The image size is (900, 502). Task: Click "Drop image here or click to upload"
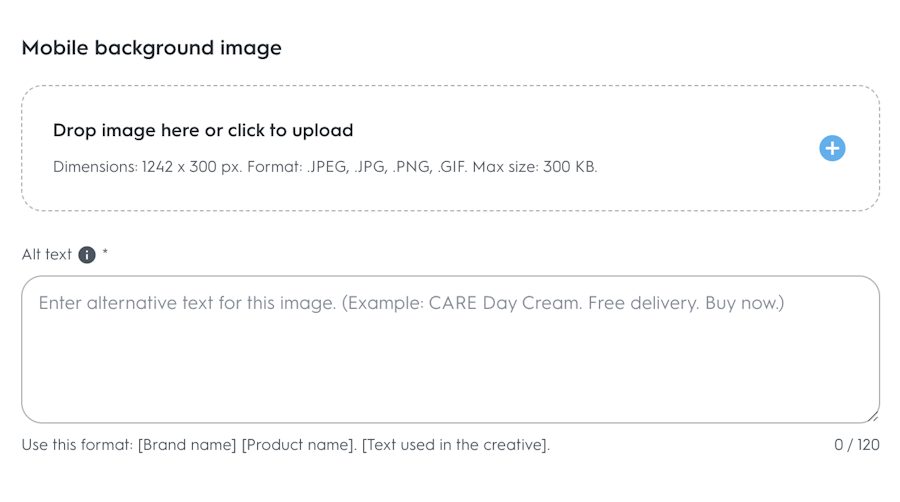coord(203,130)
